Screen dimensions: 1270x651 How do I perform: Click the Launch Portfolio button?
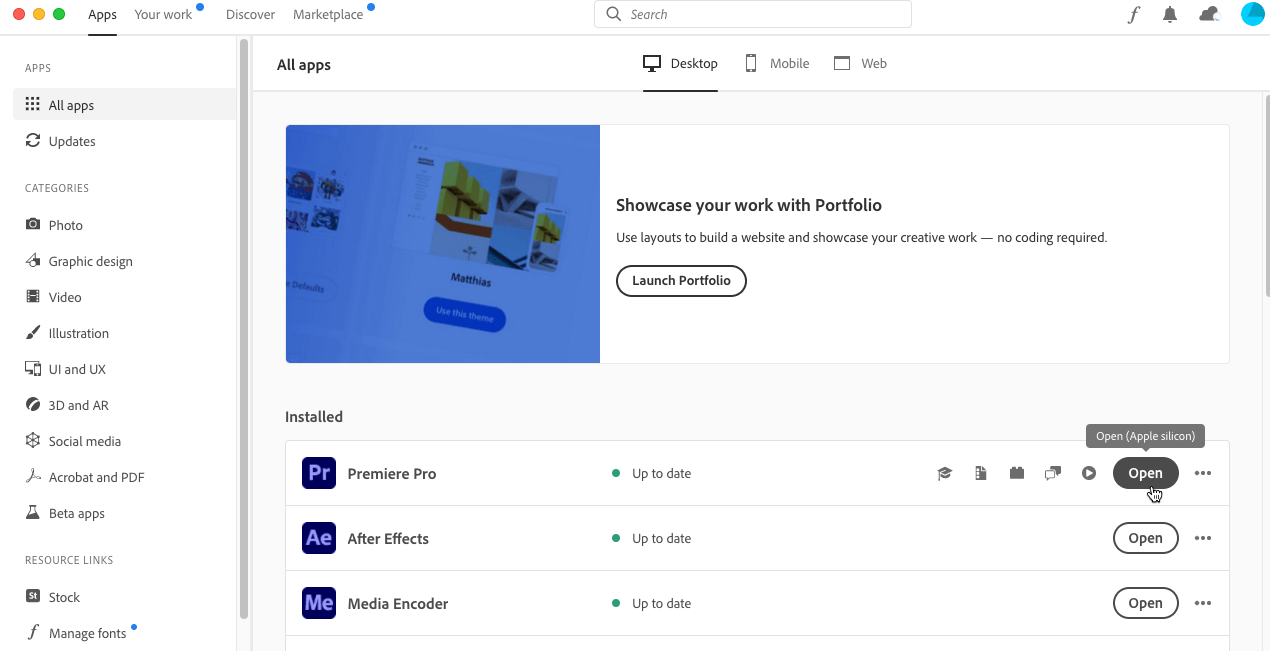coord(681,281)
